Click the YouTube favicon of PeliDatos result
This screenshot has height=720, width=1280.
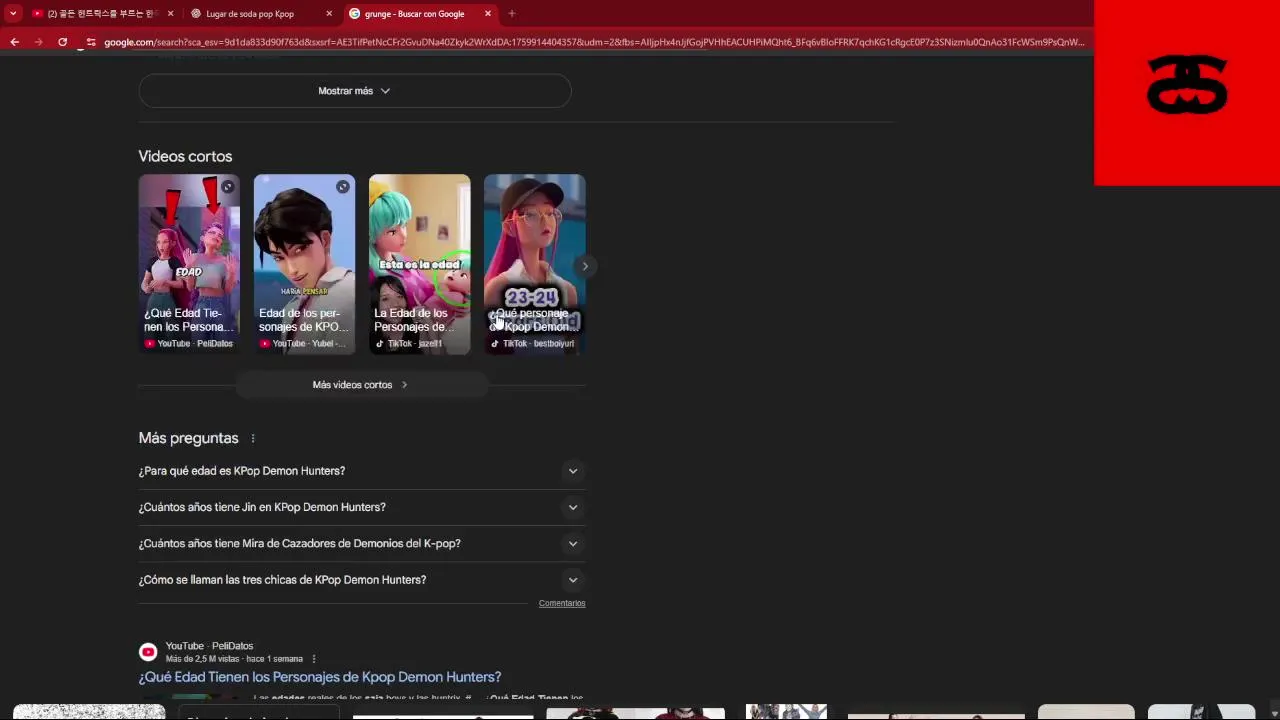tap(148, 652)
